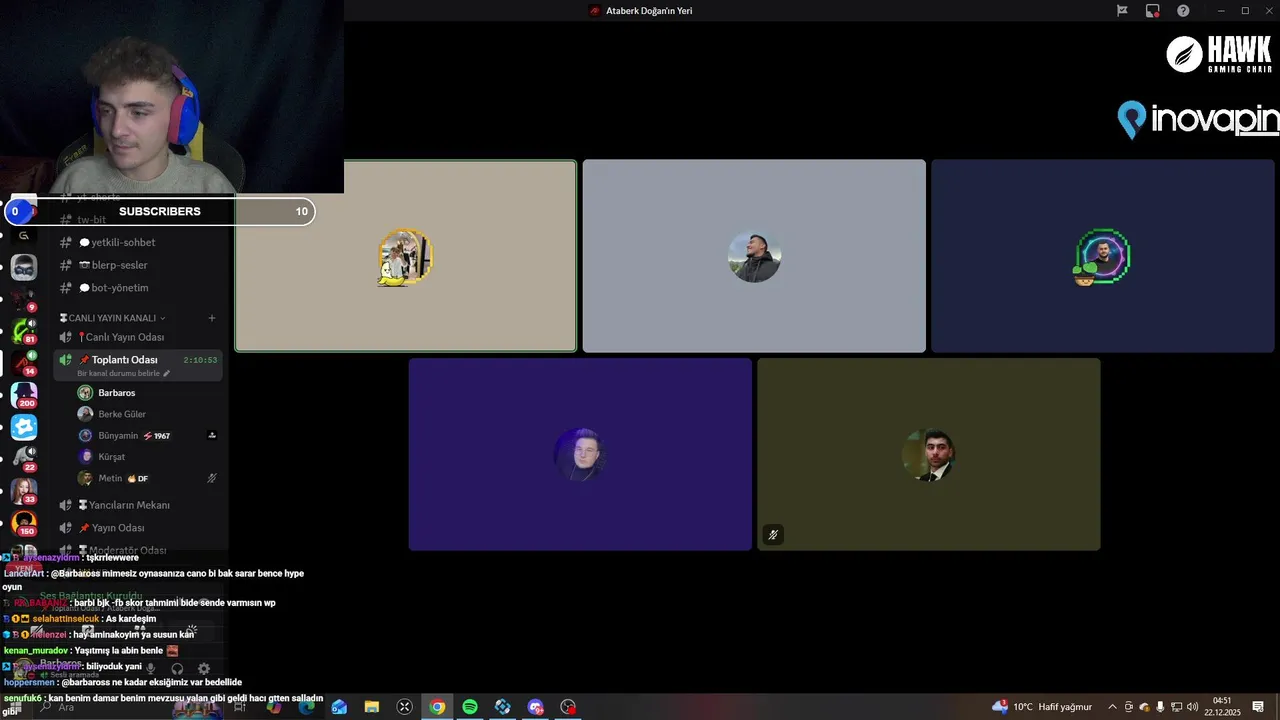Click Barbaros in the voice participants

tap(147, 393)
